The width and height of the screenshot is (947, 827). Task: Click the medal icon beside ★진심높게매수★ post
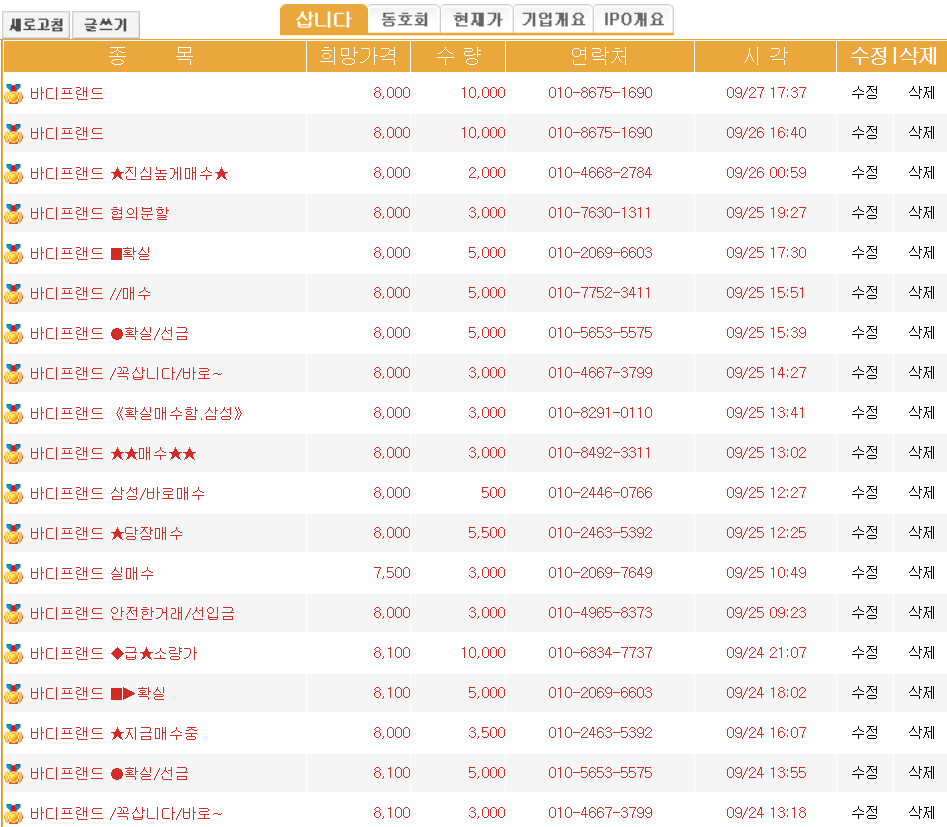[x=13, y=173]
